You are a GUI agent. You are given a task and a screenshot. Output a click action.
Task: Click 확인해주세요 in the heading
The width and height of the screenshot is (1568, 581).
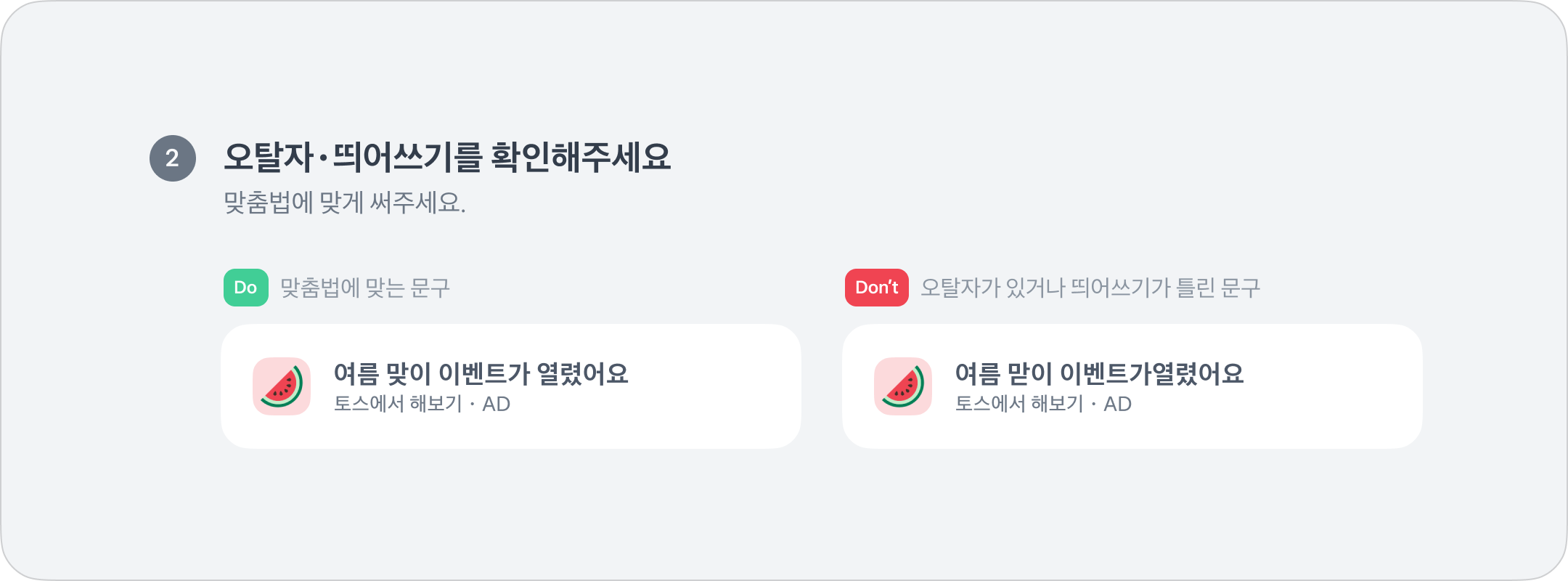[581, 157]
